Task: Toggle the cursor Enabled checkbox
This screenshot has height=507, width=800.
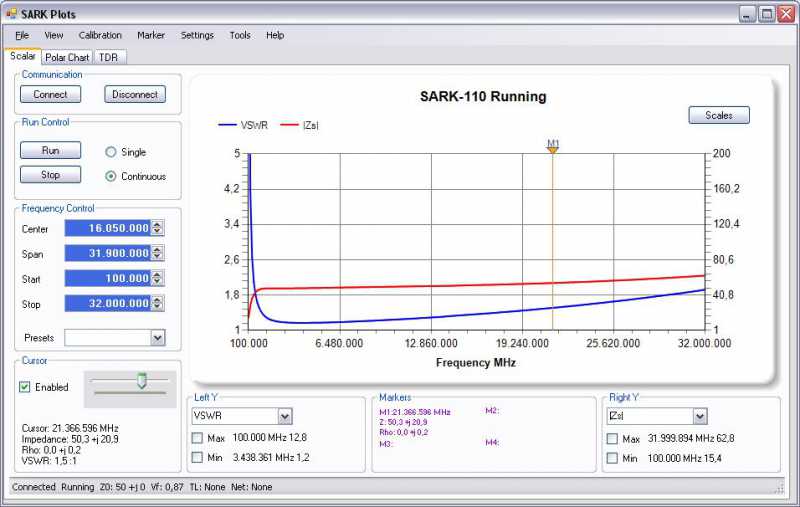Action: coord(24,387)
